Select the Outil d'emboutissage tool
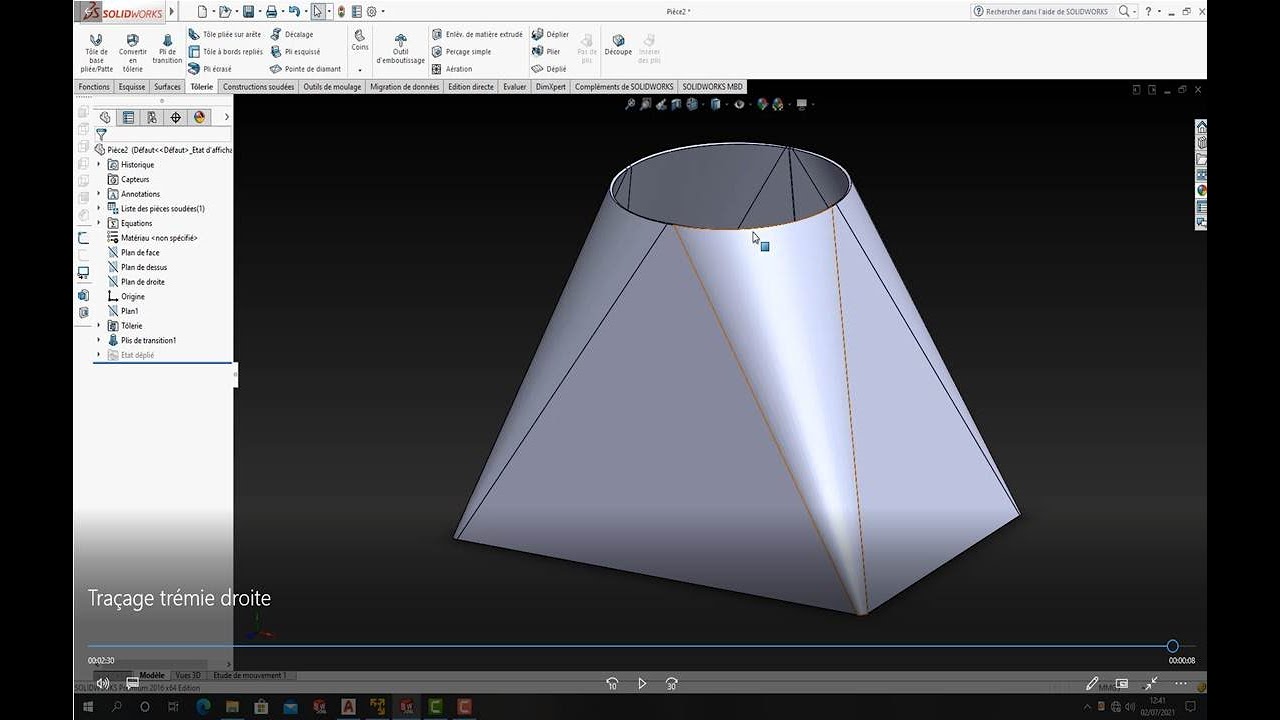This screenshot has width=1280, height=720. 401,49
